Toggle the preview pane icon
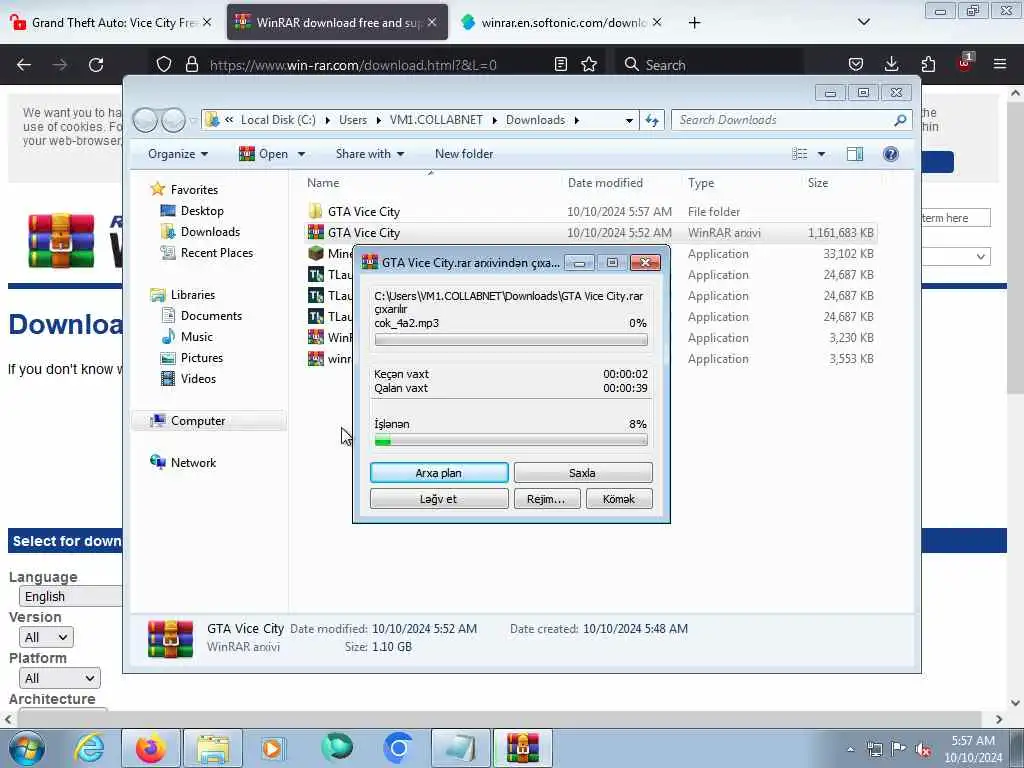The width and height of the screenshot is (1024, 768). pos(855,154)
